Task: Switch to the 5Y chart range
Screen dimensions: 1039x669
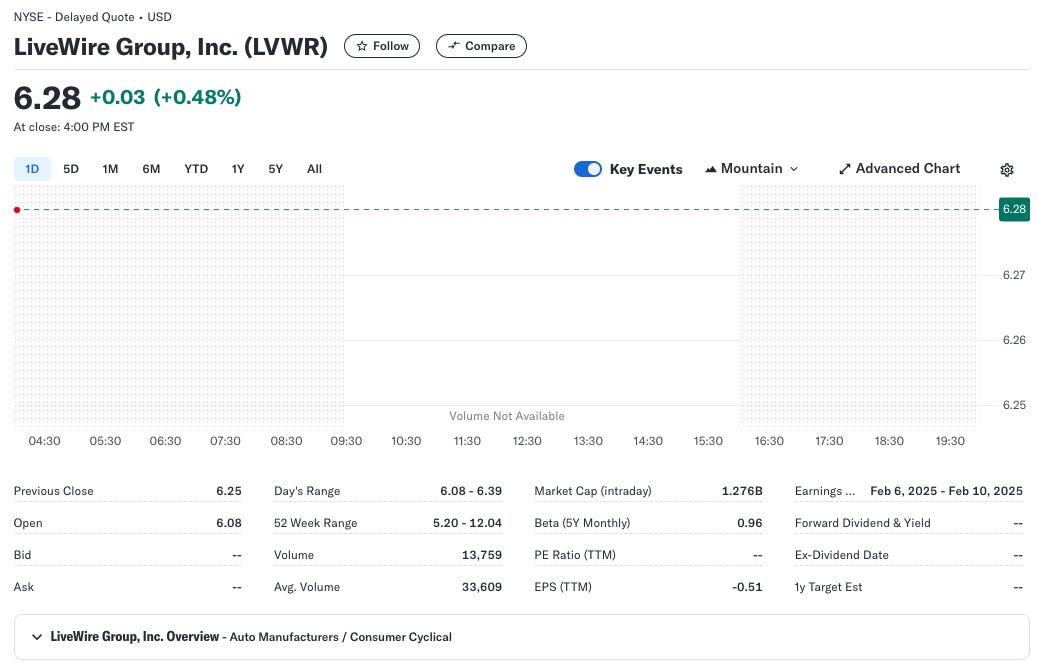Action: (276, 169)
